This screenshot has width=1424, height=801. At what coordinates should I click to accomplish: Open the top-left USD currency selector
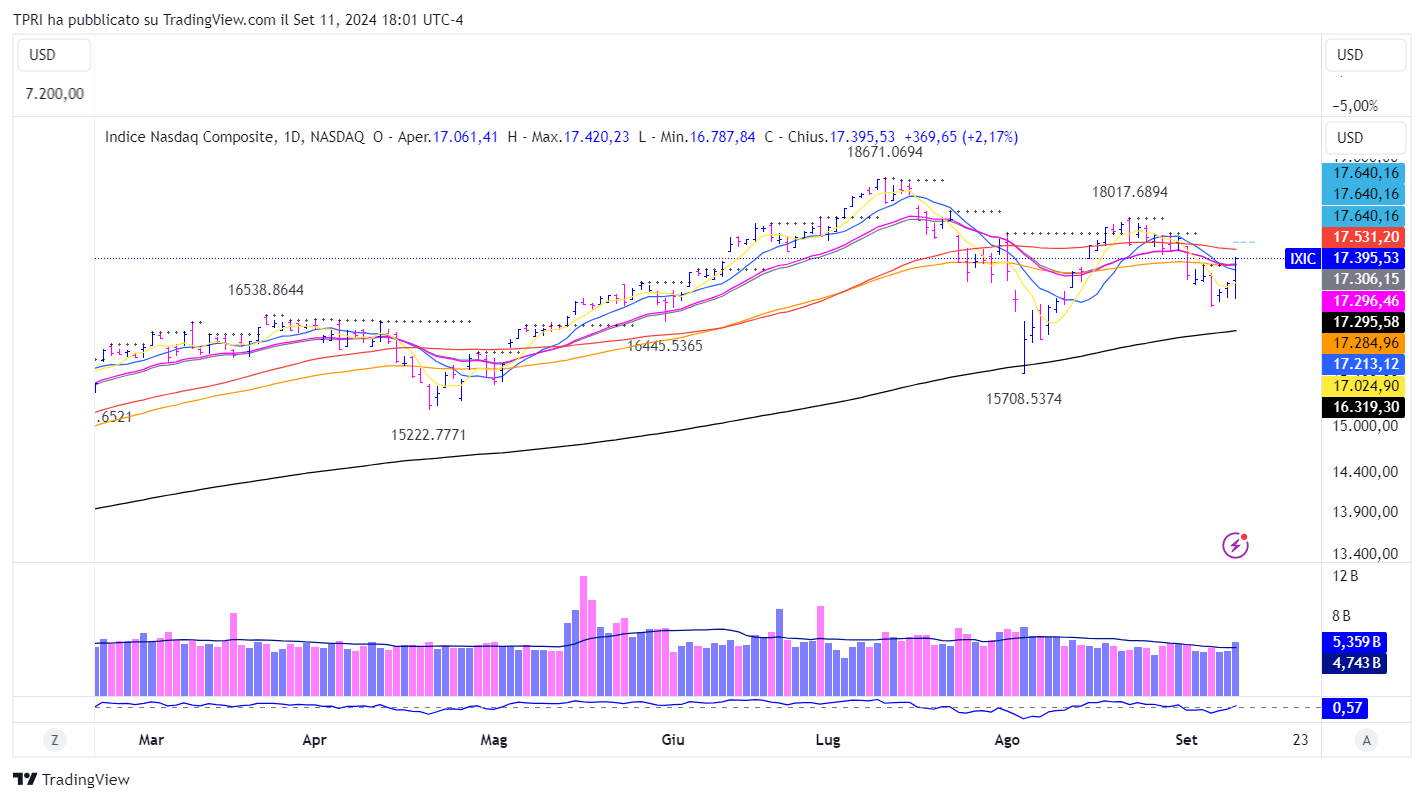click(54, 55)
